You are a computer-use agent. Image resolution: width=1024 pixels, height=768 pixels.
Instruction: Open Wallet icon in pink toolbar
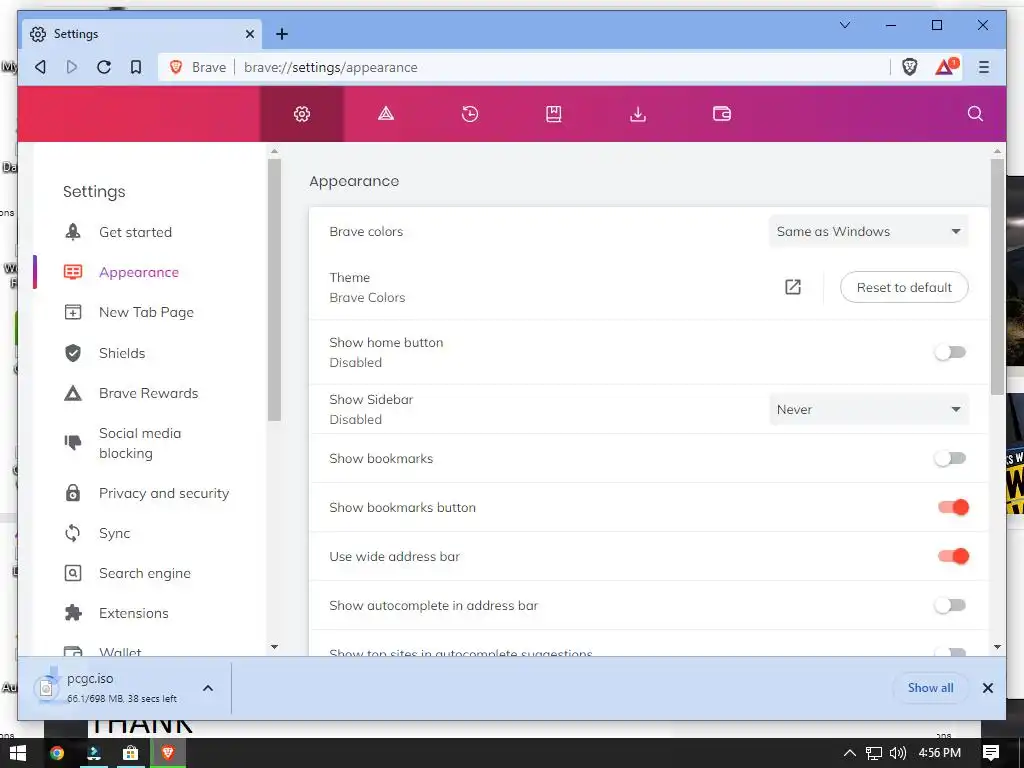click(722, 114)
